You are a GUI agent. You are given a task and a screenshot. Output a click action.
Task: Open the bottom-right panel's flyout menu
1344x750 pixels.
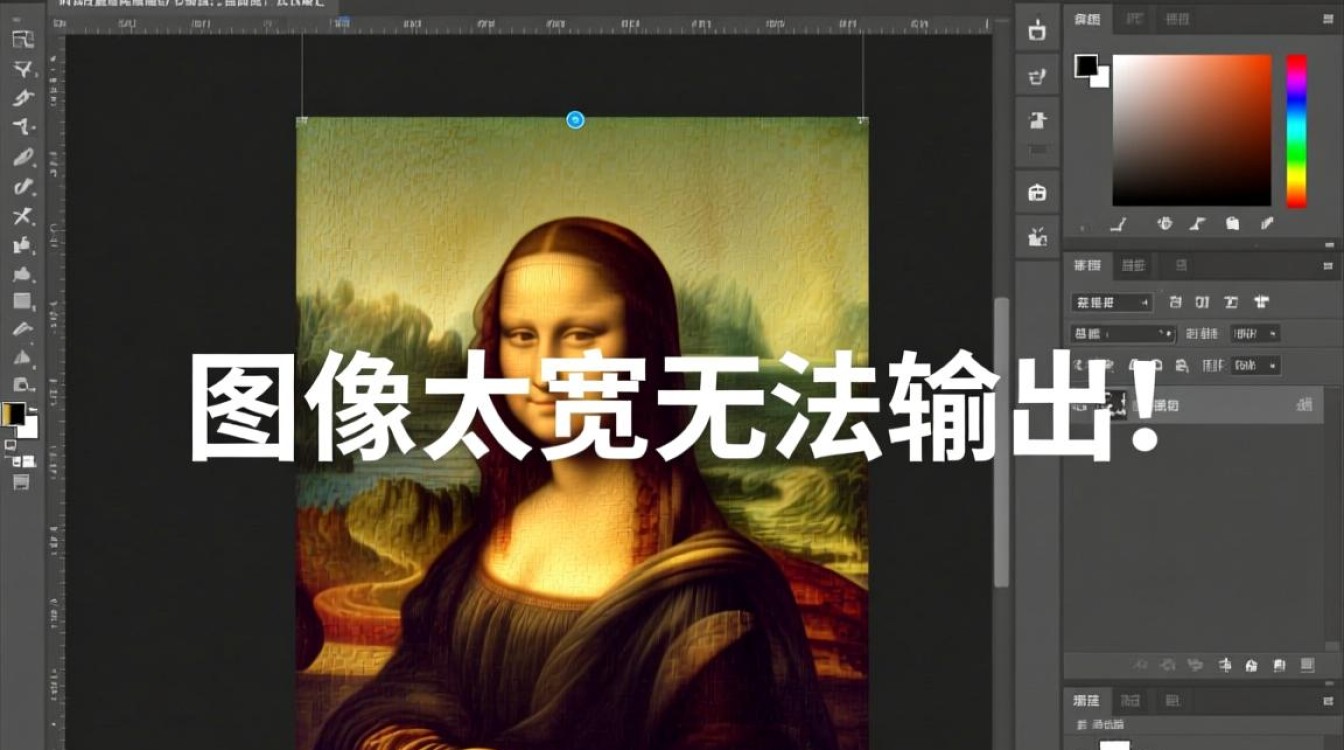point(1329,700)
